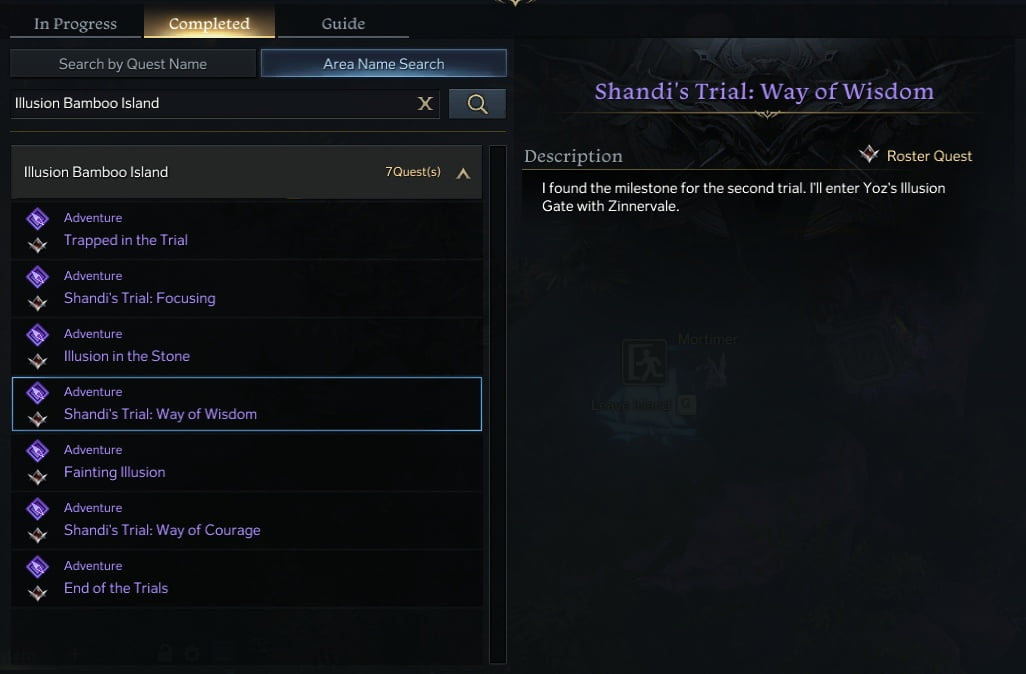Image resolution: width=1026 pixels, height=674 pixels.
Task: Select the Shandi's Trial: Way of Wisdom quest
Action: tap(247, 404)
